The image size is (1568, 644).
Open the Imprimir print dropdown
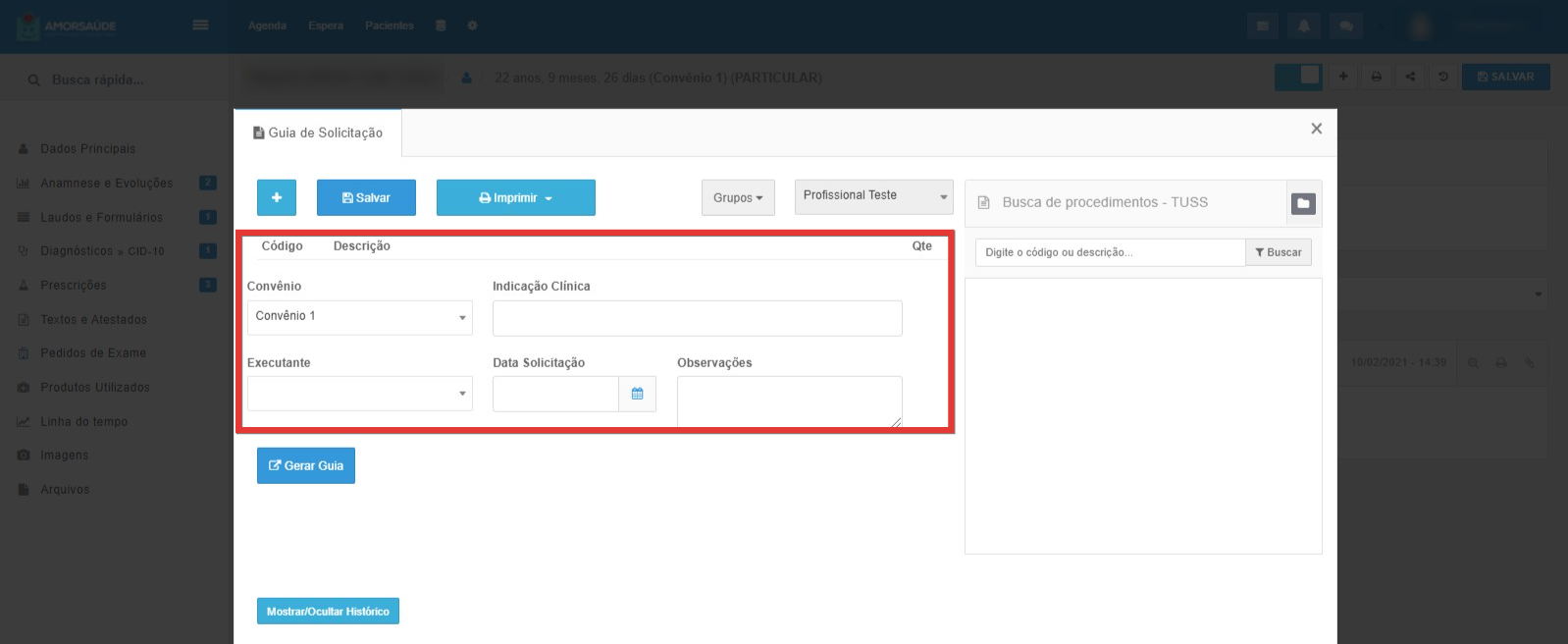[x=516, y=197]
